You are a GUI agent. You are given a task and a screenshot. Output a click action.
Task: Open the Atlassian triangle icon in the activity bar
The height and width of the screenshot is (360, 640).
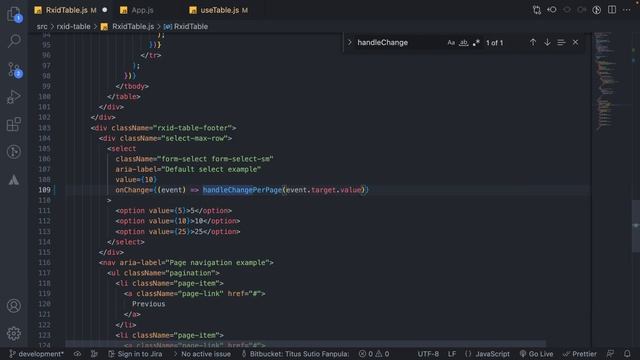pyautogui.click(x=14, y=180)
